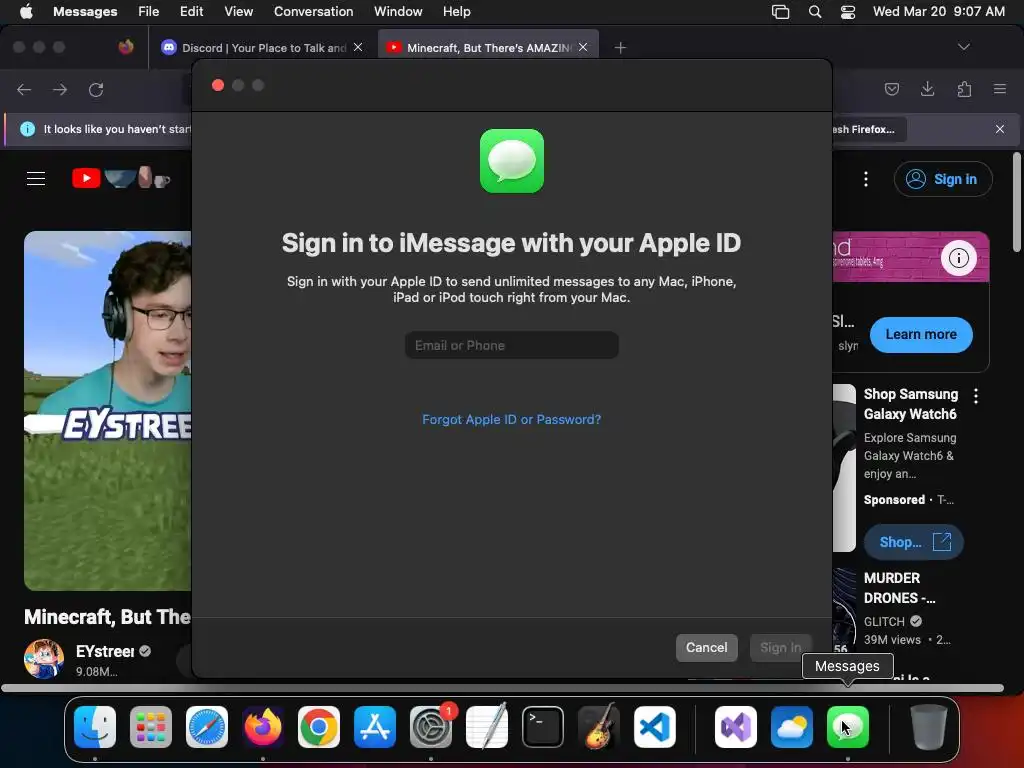Screen dimensions: 1024x768
Task: Open the Apple menu
Action: tap(26, 11)
